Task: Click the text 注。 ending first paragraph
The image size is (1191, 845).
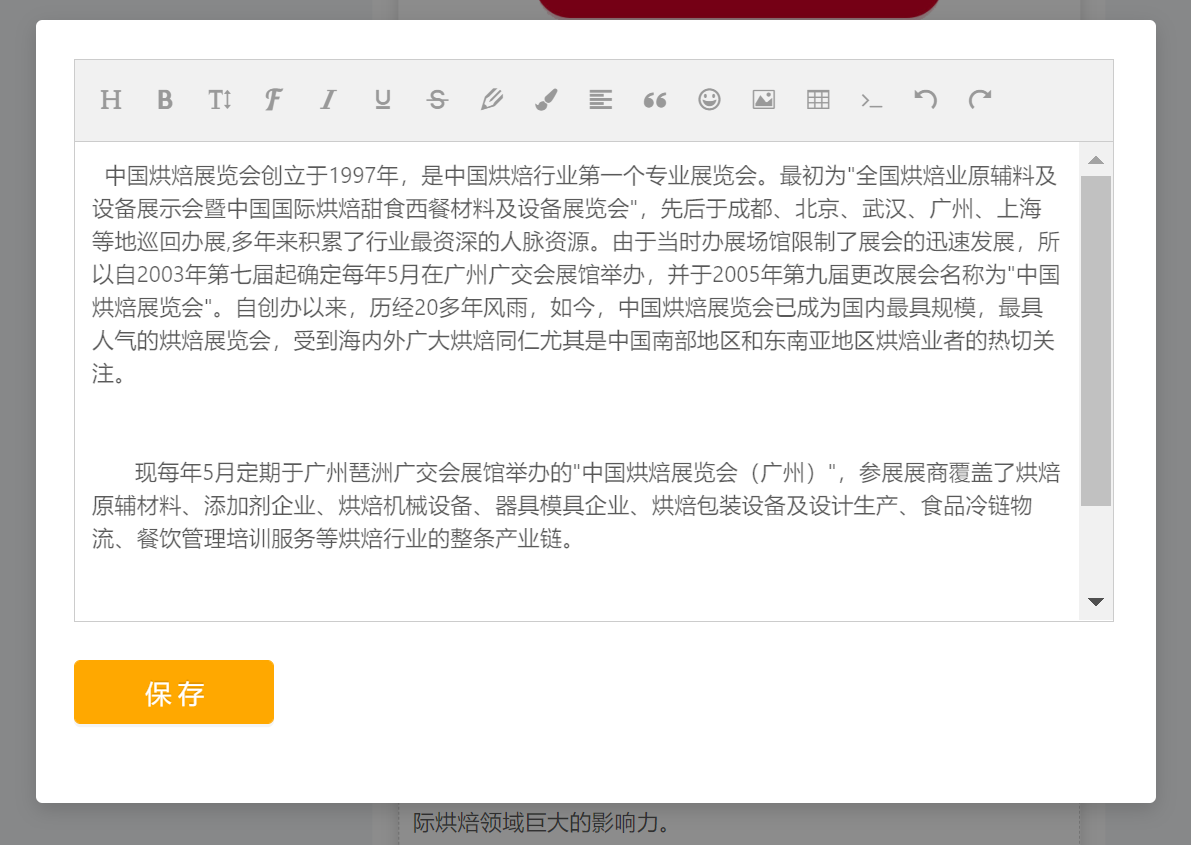Action: click(108, 373)
